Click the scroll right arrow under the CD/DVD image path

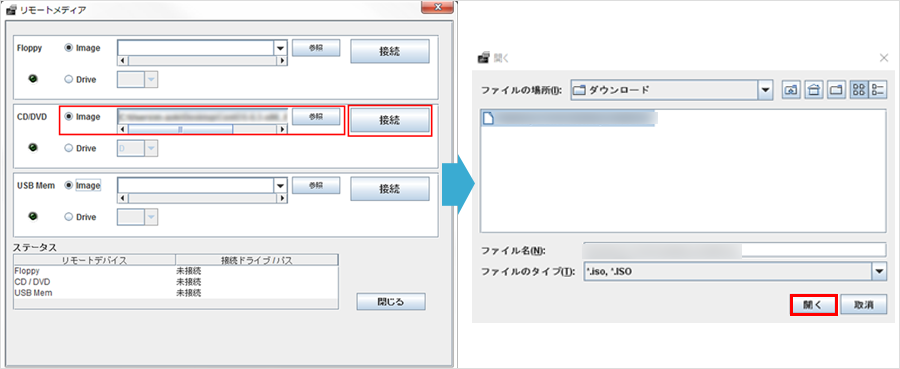click(282, 130)
